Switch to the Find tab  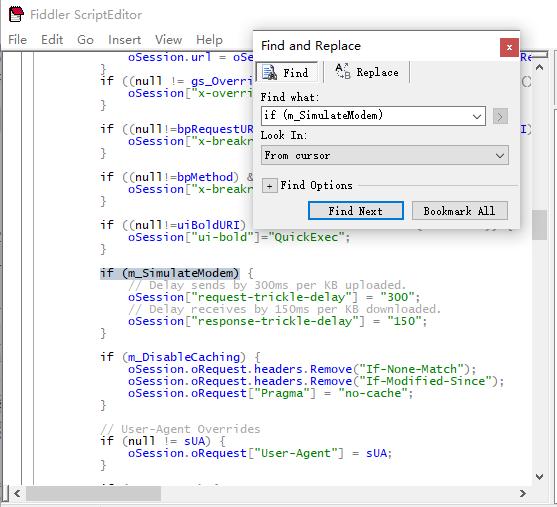pyautogui.click(x=286, y=72)
